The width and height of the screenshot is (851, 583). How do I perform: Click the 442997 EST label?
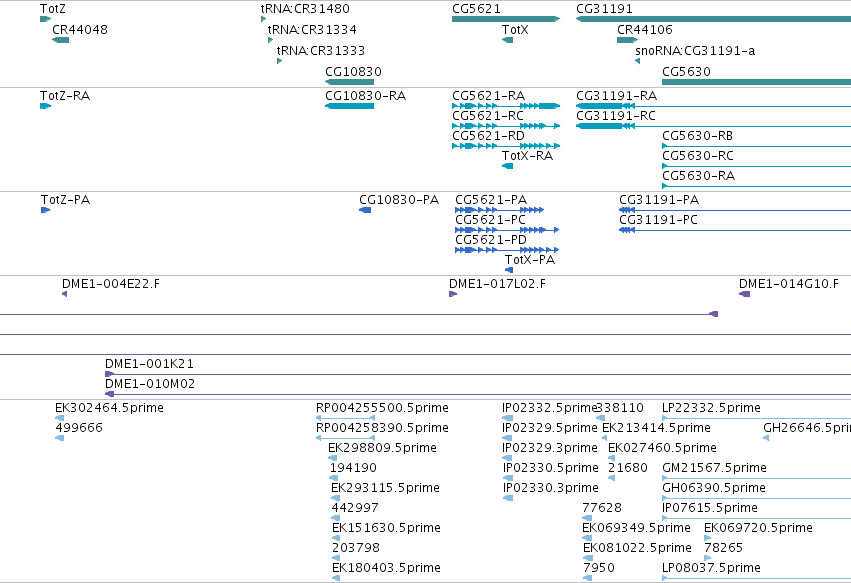tap(355, 508)
